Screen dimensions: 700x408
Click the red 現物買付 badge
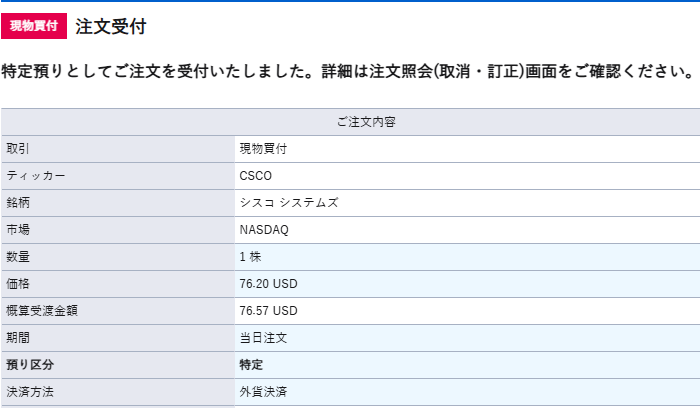[x=33, y=27]
